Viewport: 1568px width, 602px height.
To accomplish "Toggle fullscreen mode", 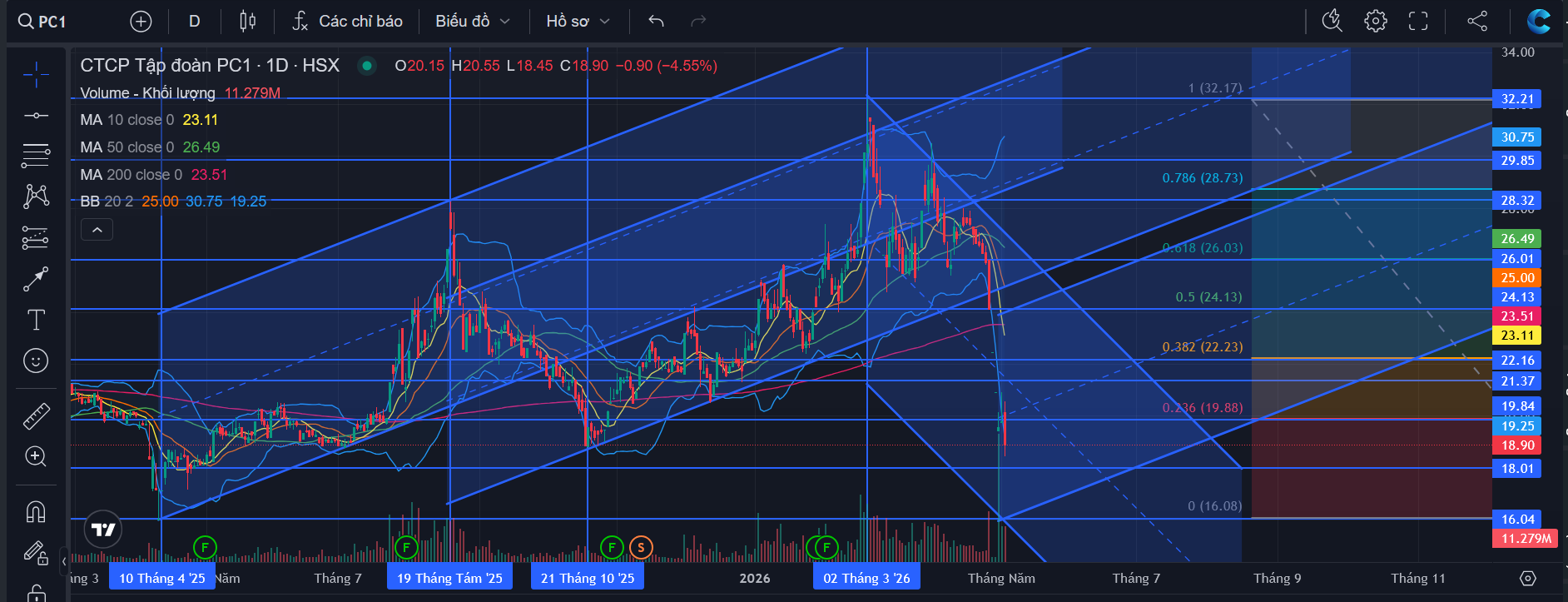I will pyautogui.click(x=1418, y=22).
